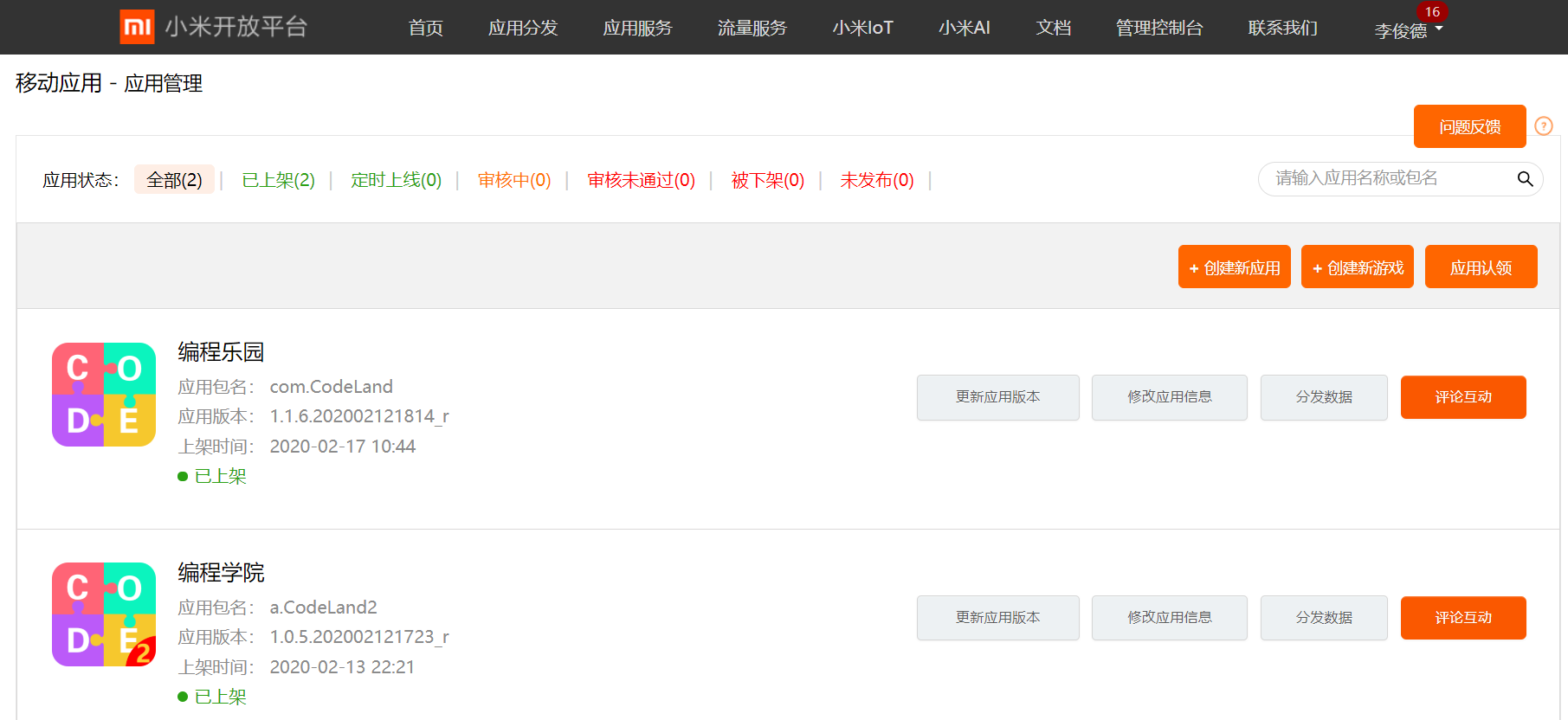
Task: Click 修改应用信息 for 编程学院
Action: [x=1170, y=618]
